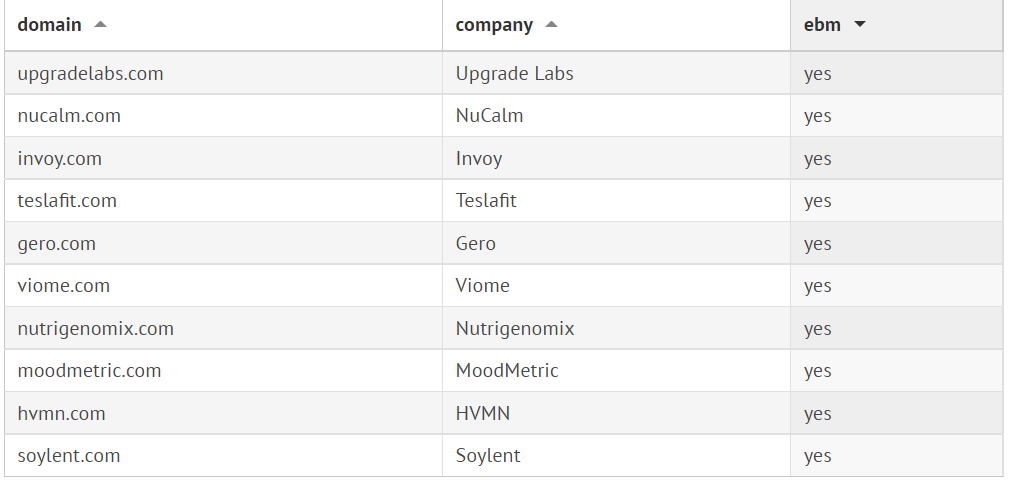Click the viome.com domain entry

pos(64,286)
